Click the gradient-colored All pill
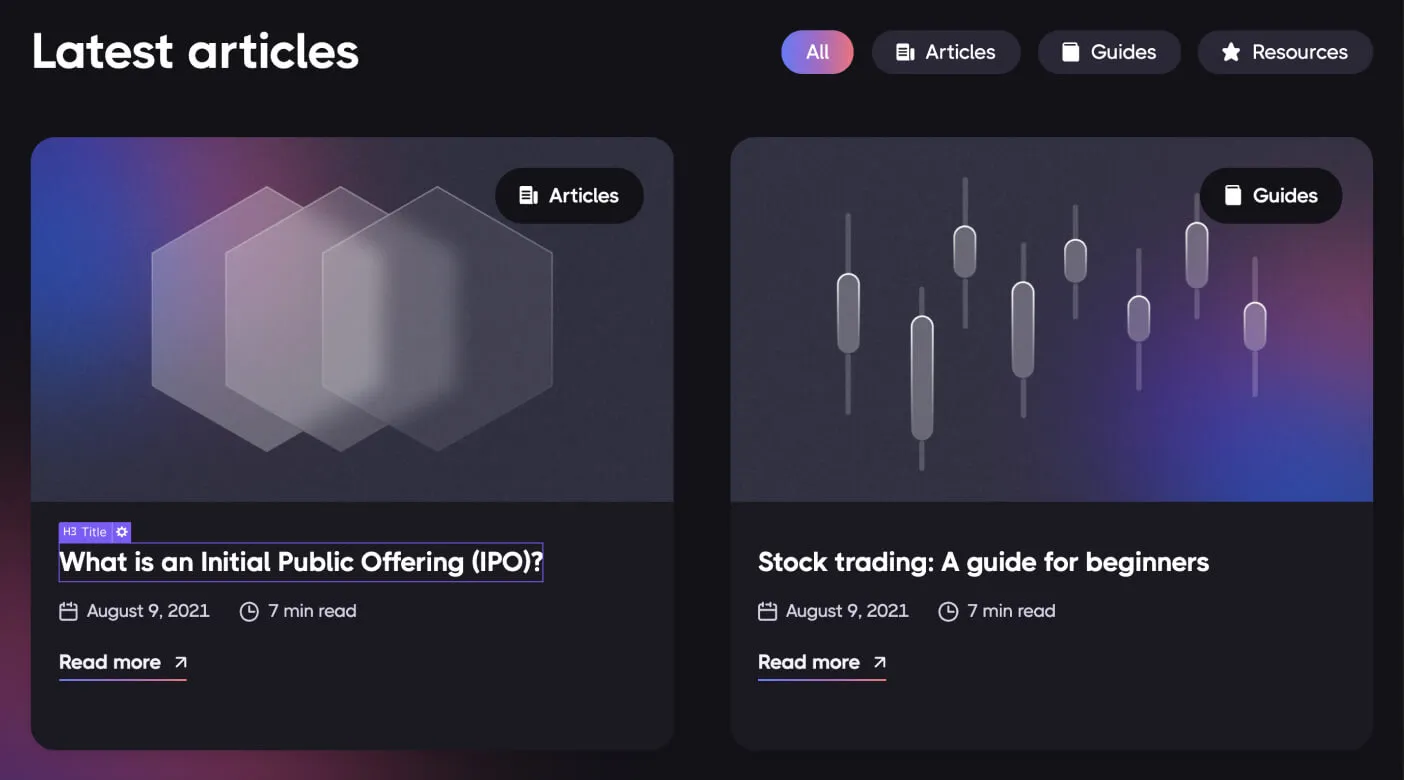This screenshot has width=1404, height=780. [817, 51]
